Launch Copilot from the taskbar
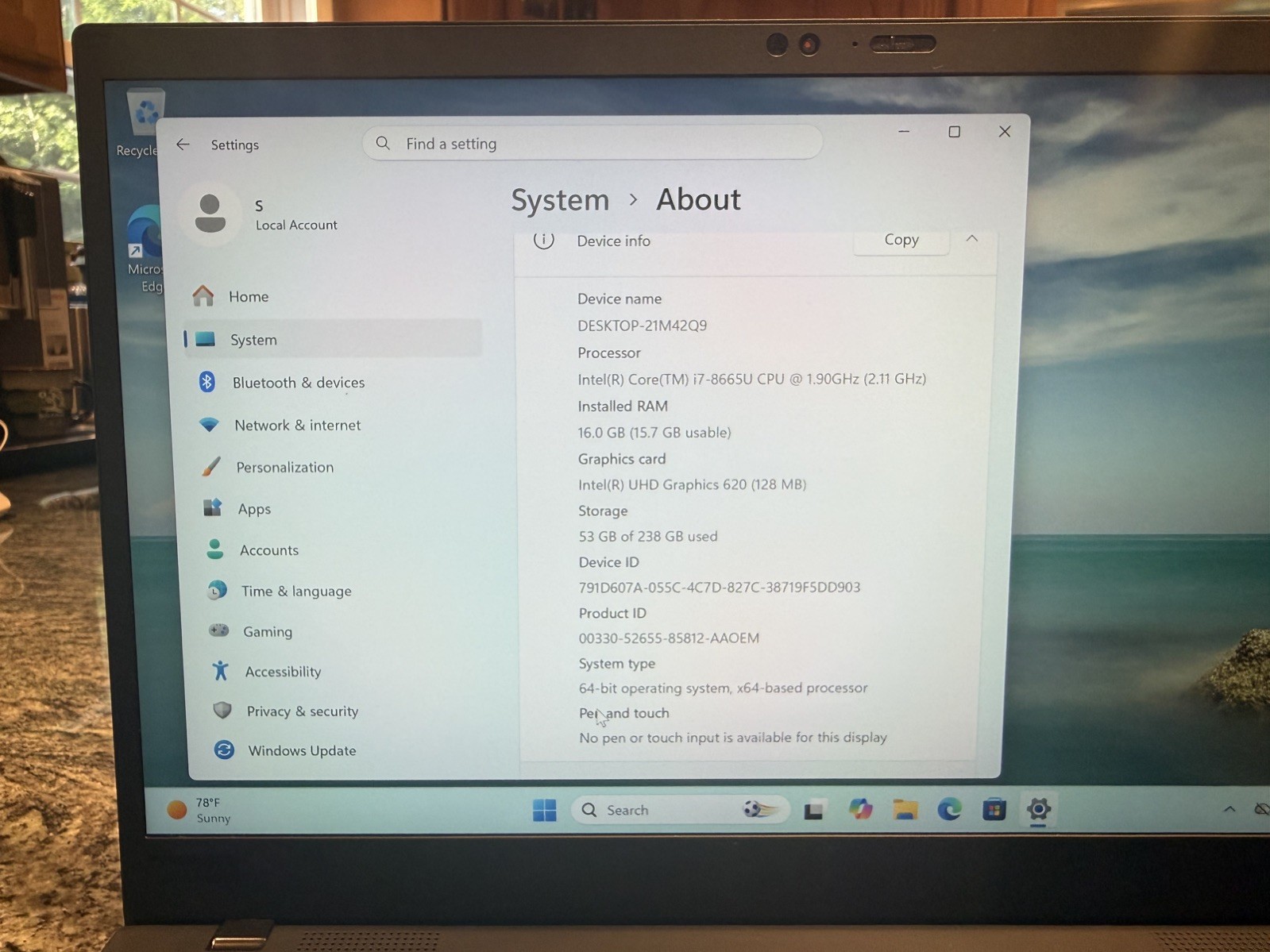 pos(860,810)
